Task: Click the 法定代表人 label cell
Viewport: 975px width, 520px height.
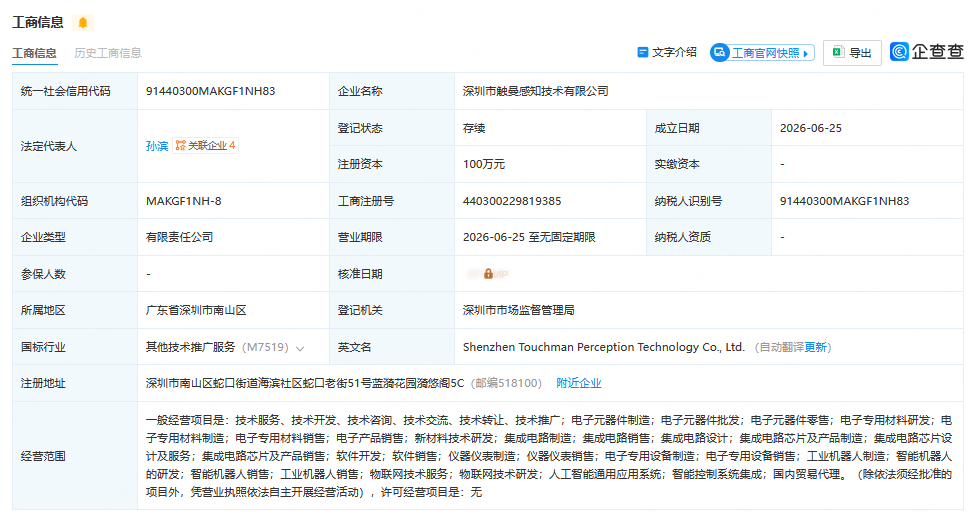Action: tap(75, 146)
